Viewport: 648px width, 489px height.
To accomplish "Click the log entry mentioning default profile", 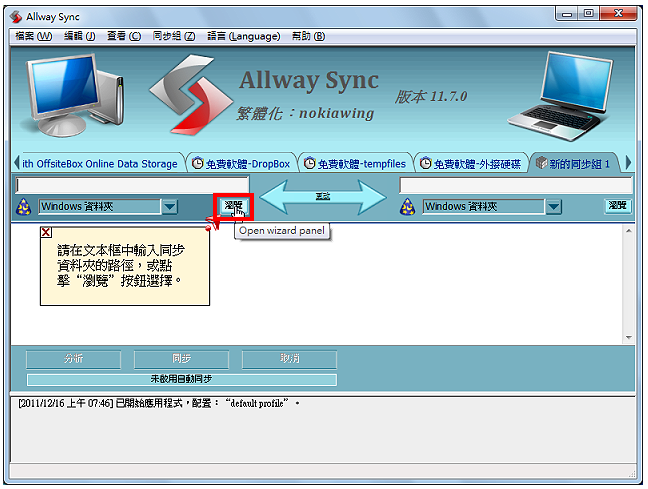I will pos(158,403).
